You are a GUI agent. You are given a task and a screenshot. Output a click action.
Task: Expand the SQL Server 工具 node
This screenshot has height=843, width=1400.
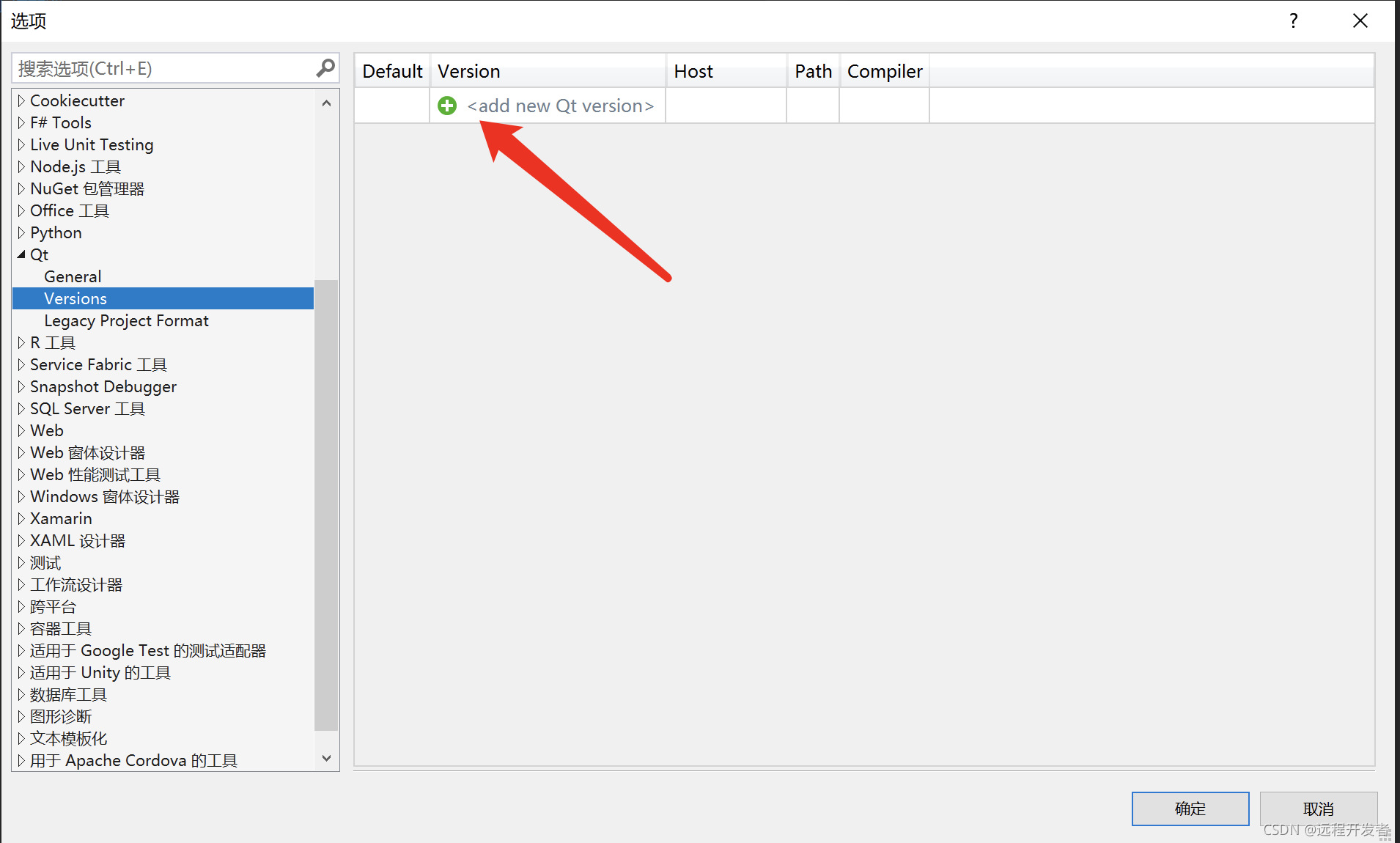coord(21,408)
